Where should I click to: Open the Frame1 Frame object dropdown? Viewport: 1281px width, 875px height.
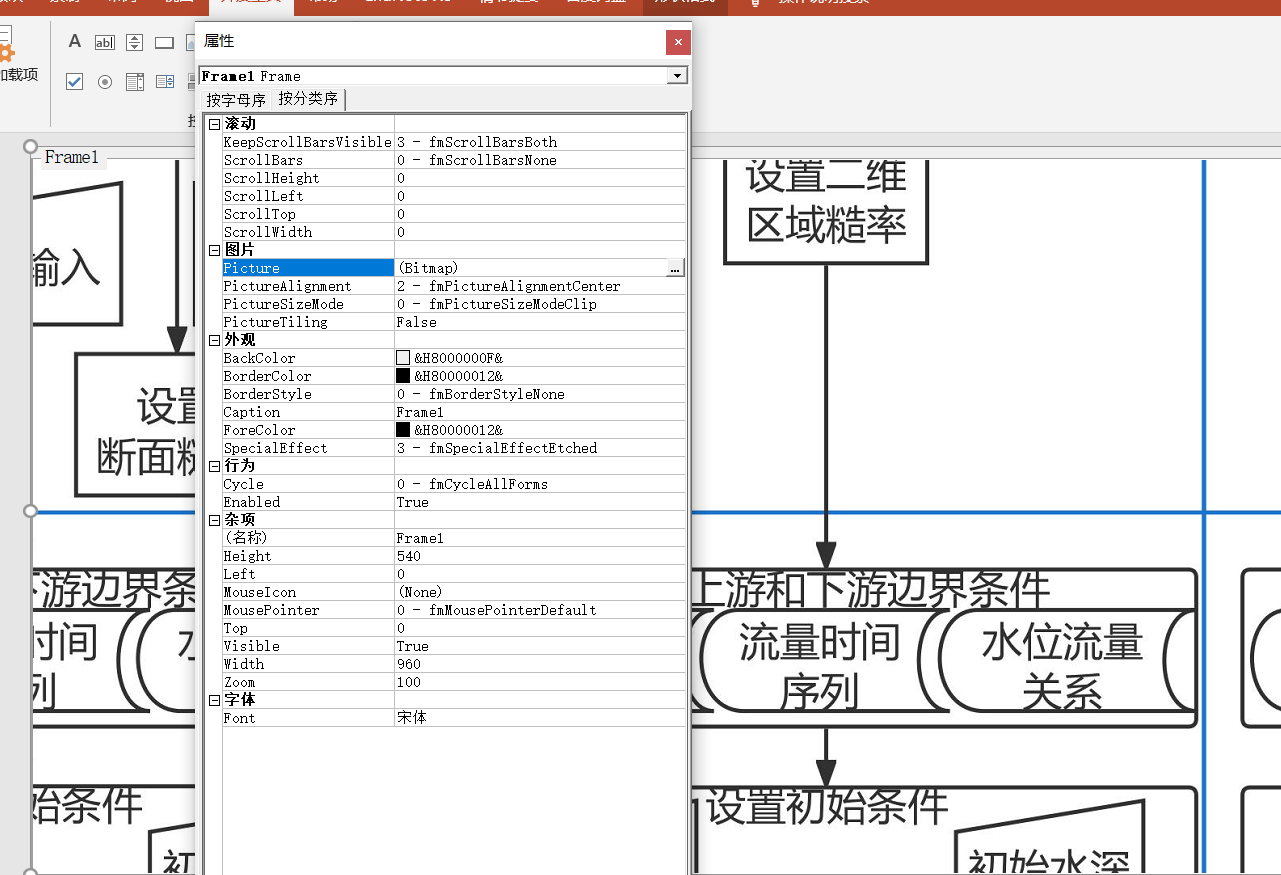pyautogui.click(x=678, y=76)
